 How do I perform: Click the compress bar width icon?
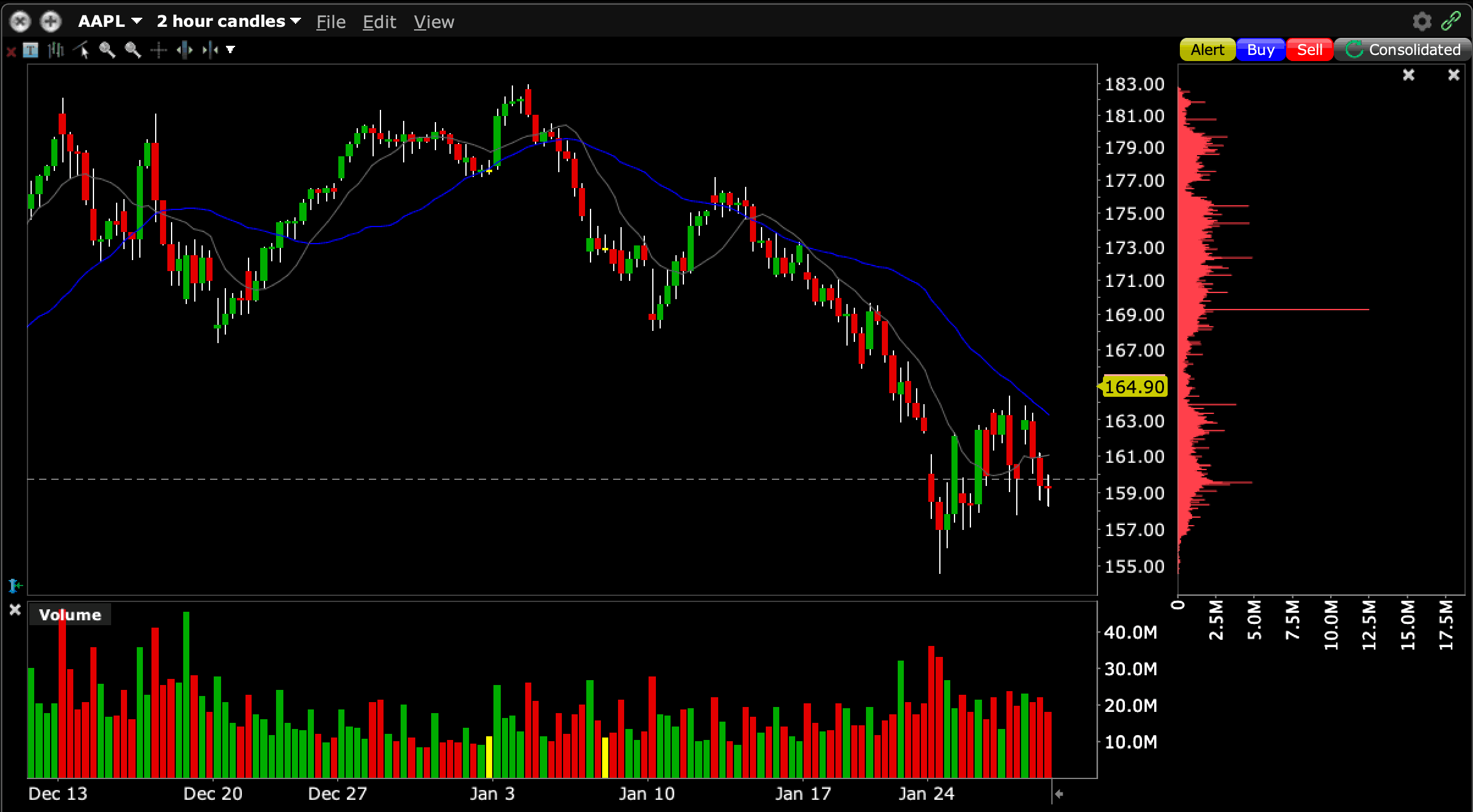tap(210, 50)
